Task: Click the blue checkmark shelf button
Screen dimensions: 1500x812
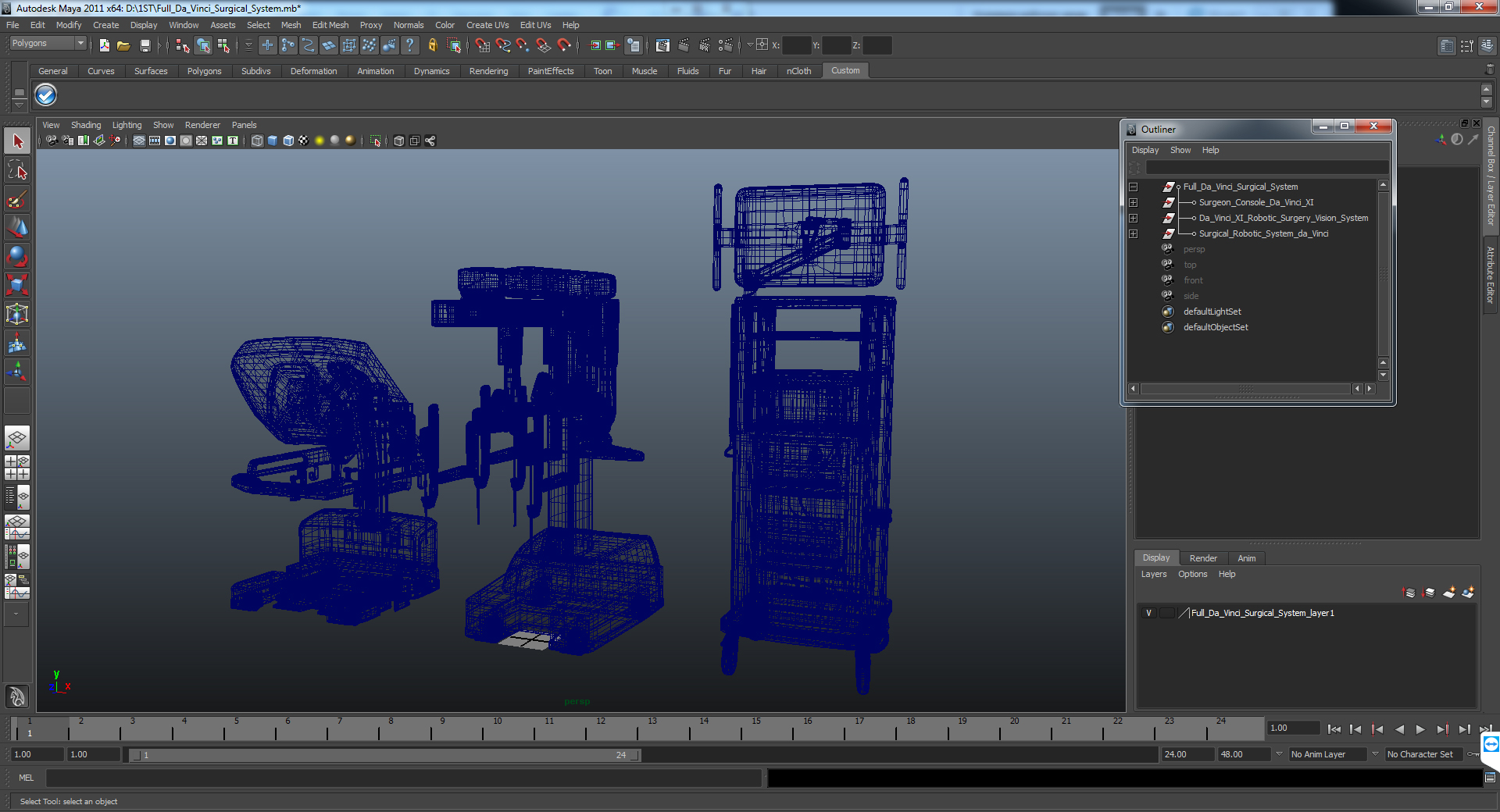Action: (x=45, y=95)
